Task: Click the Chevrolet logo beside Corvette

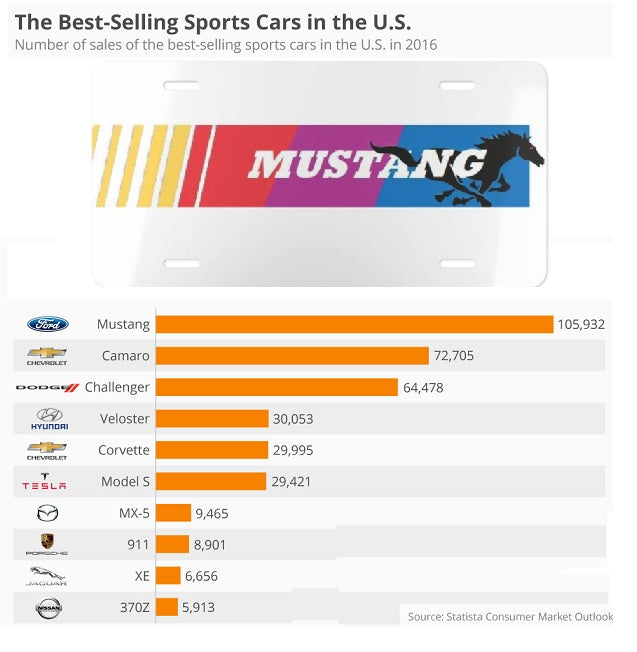Action: click(47, 450)
